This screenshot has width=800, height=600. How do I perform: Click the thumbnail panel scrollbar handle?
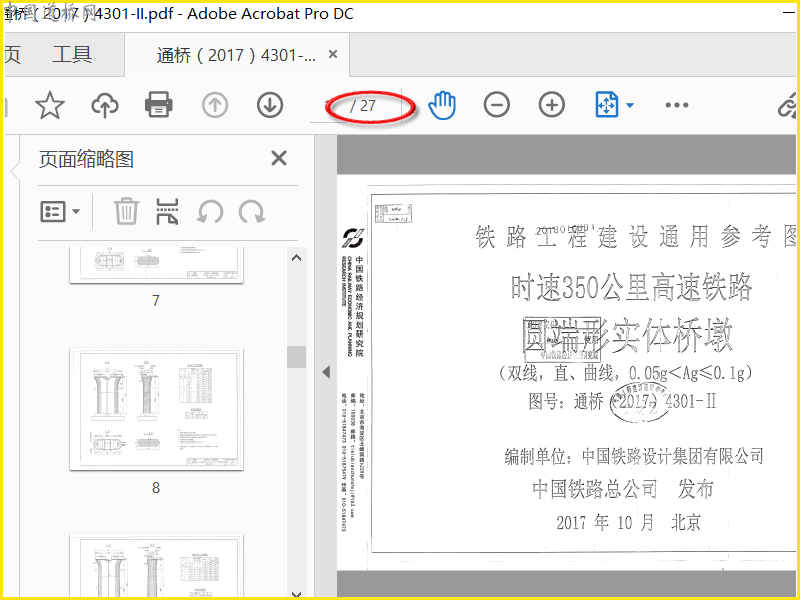pos(296,357)
